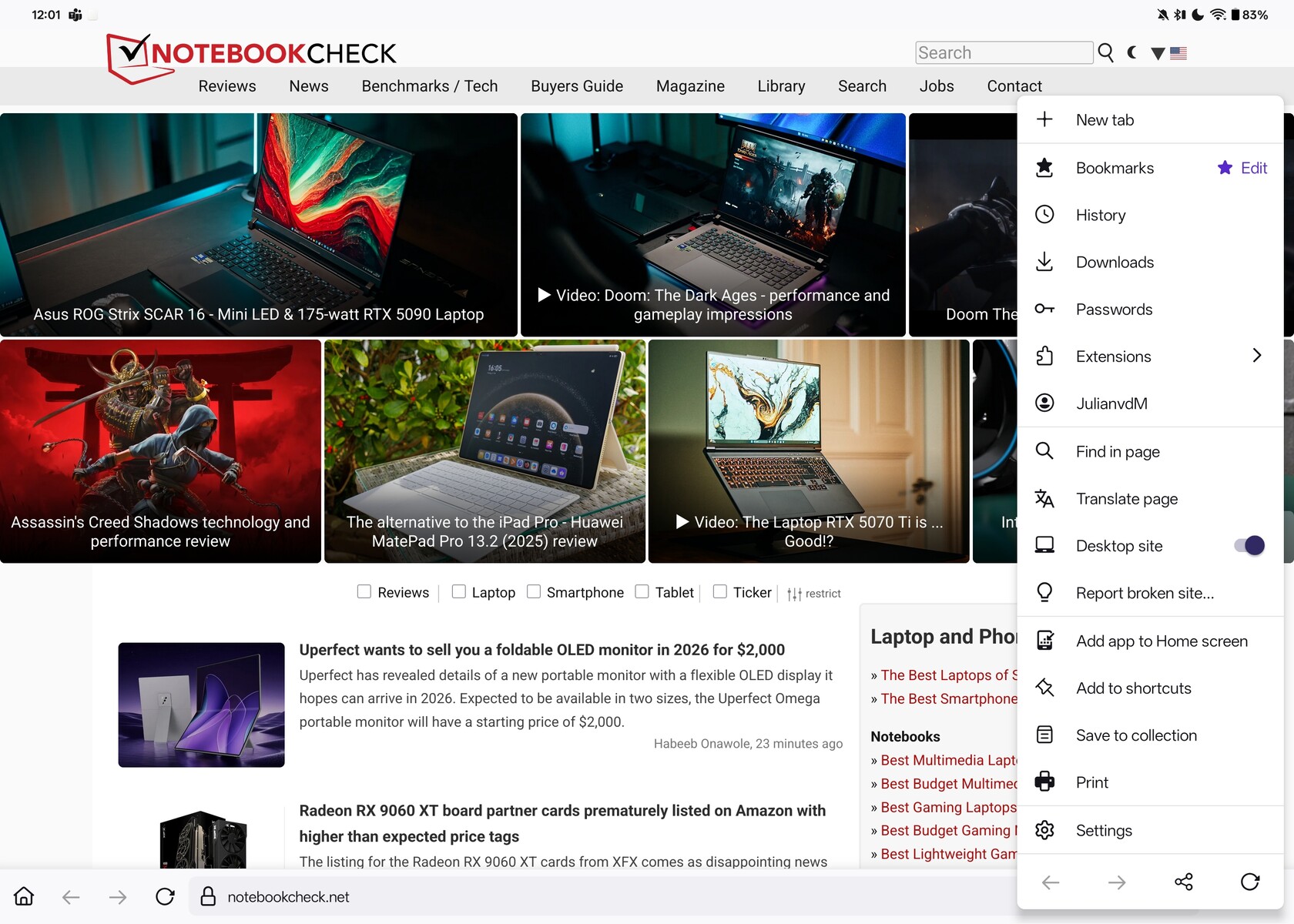1294x924 pixels.
Task: Open Bookmarks from the menu
Action: click(1115, 168)
